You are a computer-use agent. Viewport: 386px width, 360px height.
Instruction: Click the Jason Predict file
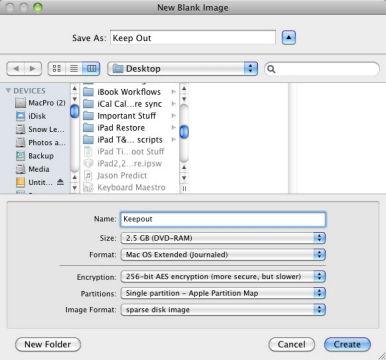tap(116, 175)
